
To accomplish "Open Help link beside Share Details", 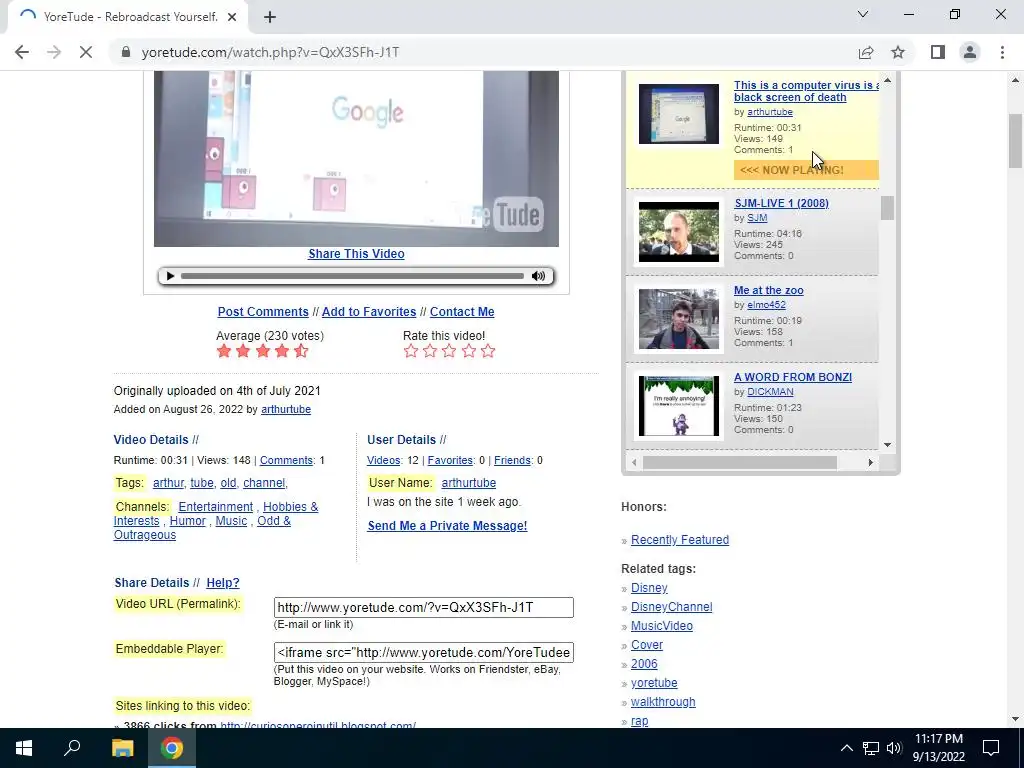I will pyautogui.click(x=223, y=583).
